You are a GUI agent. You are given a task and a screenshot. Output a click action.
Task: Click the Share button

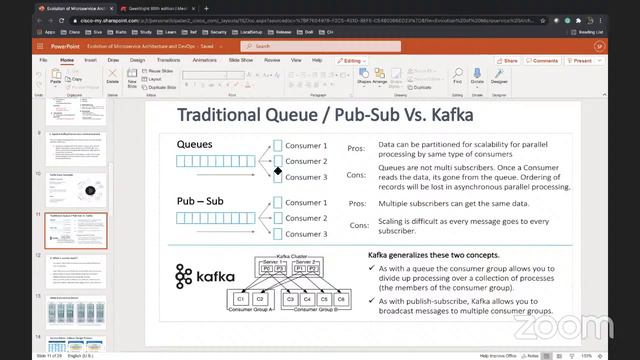[x=507, y=61]
